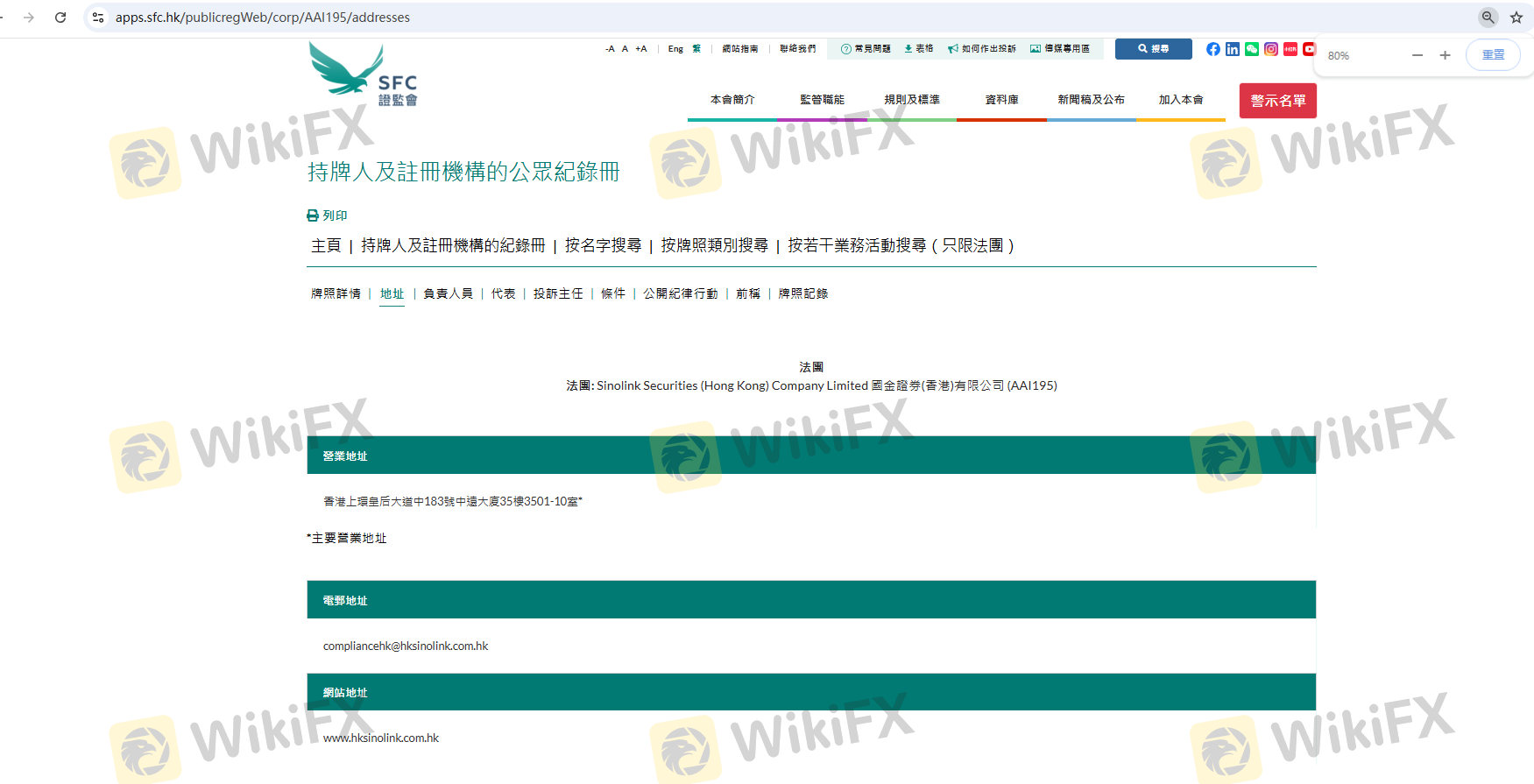The width and height of the screenshot is (1534, 784).
Task: Click the SFC 證監會 logo
Action: [364, 74]
